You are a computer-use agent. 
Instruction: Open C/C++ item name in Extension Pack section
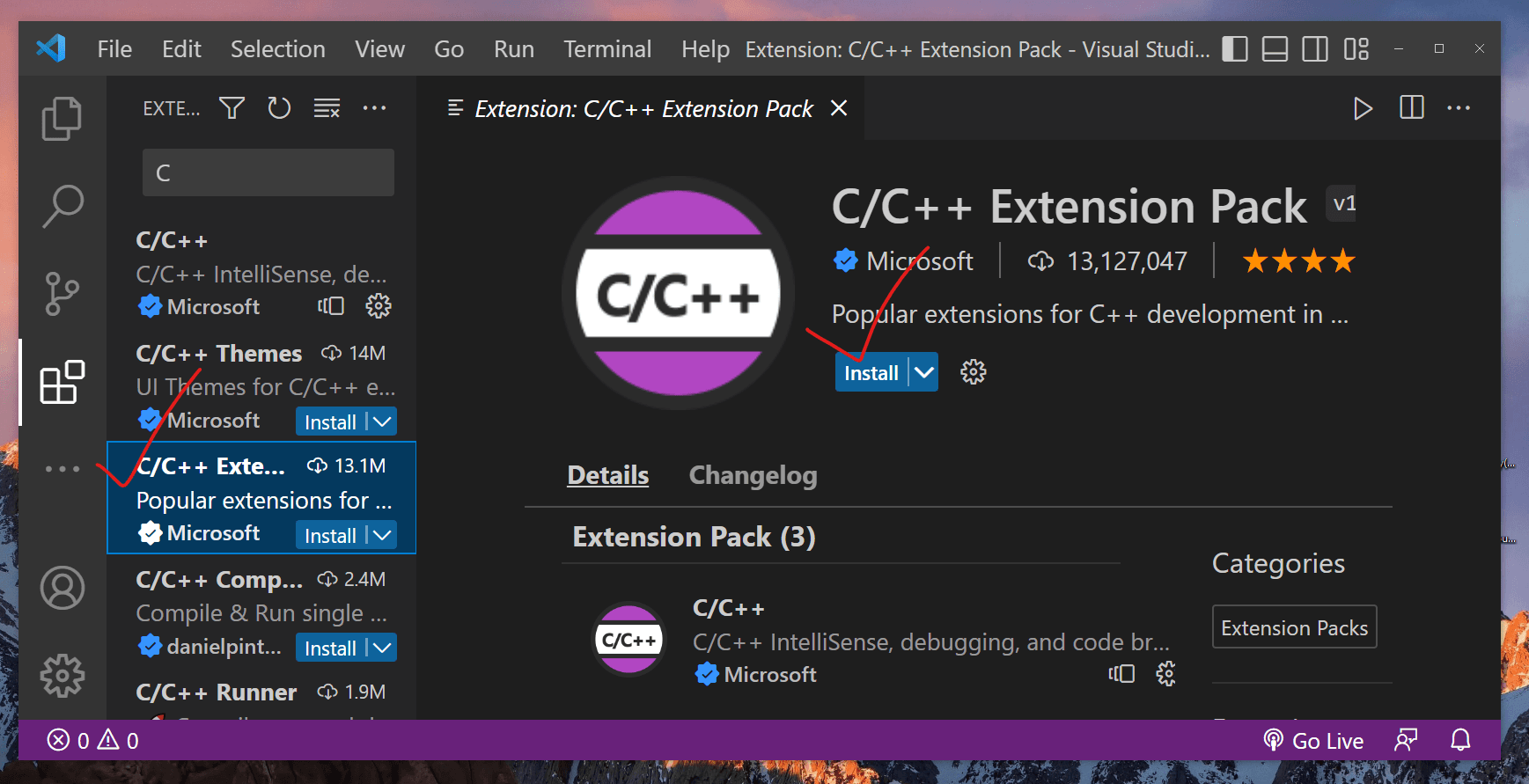tap(729, 608)
